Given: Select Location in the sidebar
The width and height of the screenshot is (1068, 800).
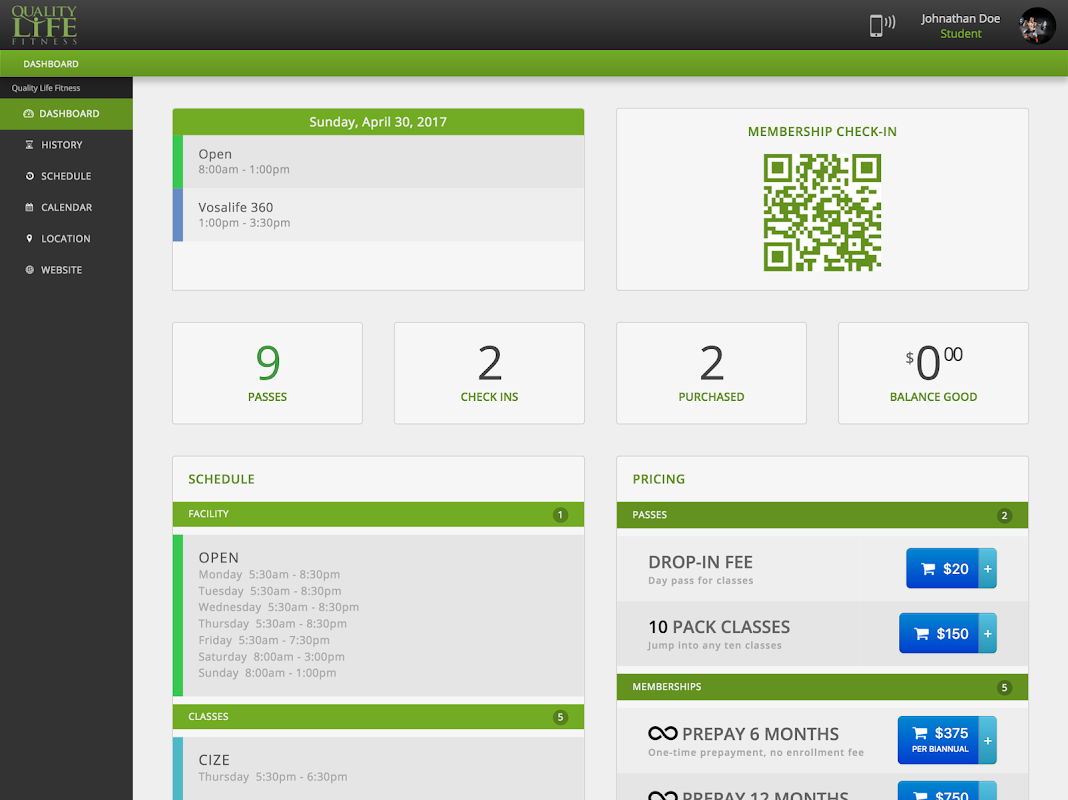Looking at the screenshot, I should coord(65,239).
